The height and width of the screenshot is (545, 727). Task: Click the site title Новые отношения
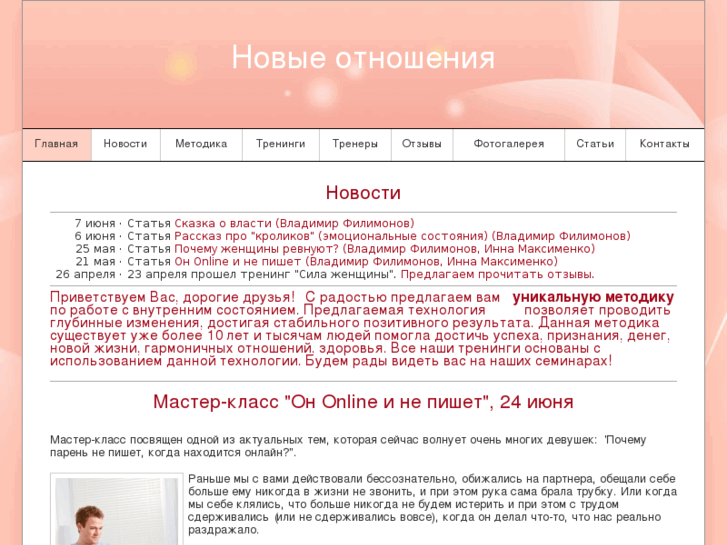point(363,58)
